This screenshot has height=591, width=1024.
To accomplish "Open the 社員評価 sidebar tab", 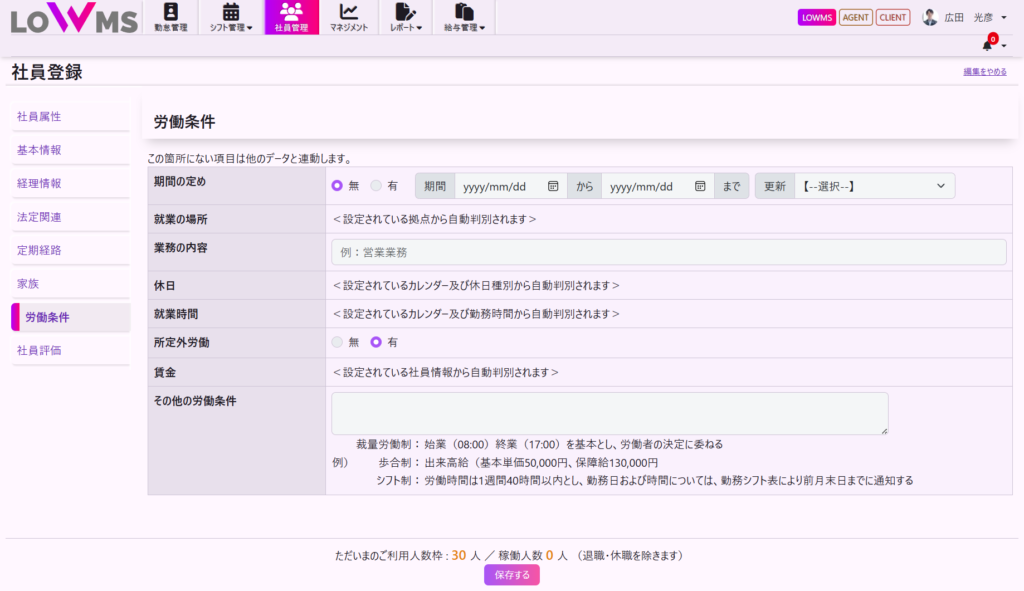I will click(71, 351).
